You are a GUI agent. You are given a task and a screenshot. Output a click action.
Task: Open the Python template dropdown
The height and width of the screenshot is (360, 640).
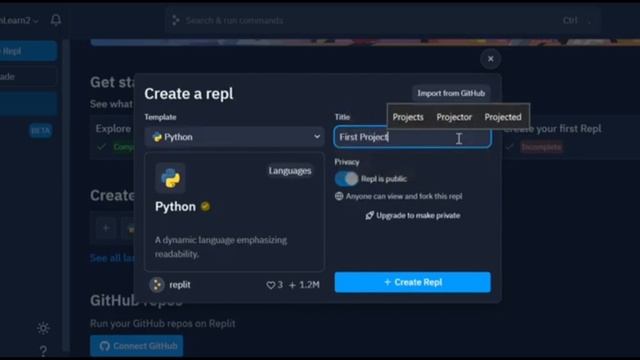coord(234,137)
